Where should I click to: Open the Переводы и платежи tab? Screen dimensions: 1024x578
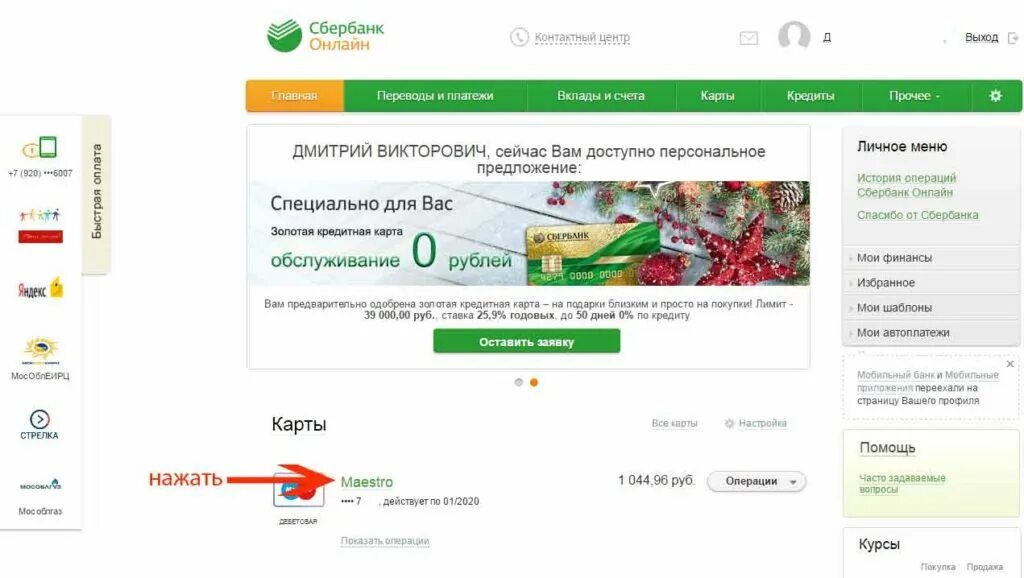coord(435,96)
